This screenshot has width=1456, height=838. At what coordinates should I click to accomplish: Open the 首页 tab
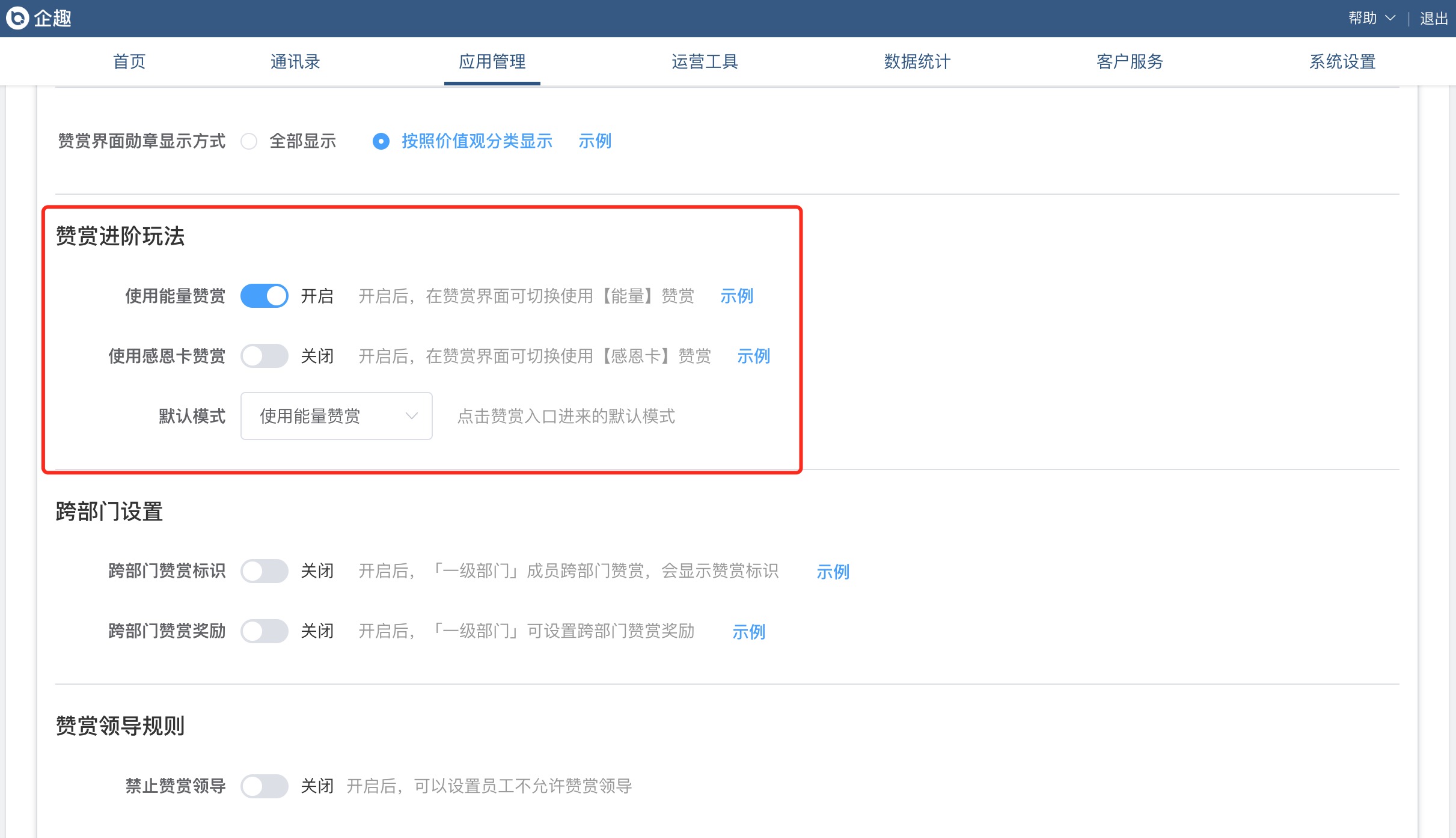[129, 61]
